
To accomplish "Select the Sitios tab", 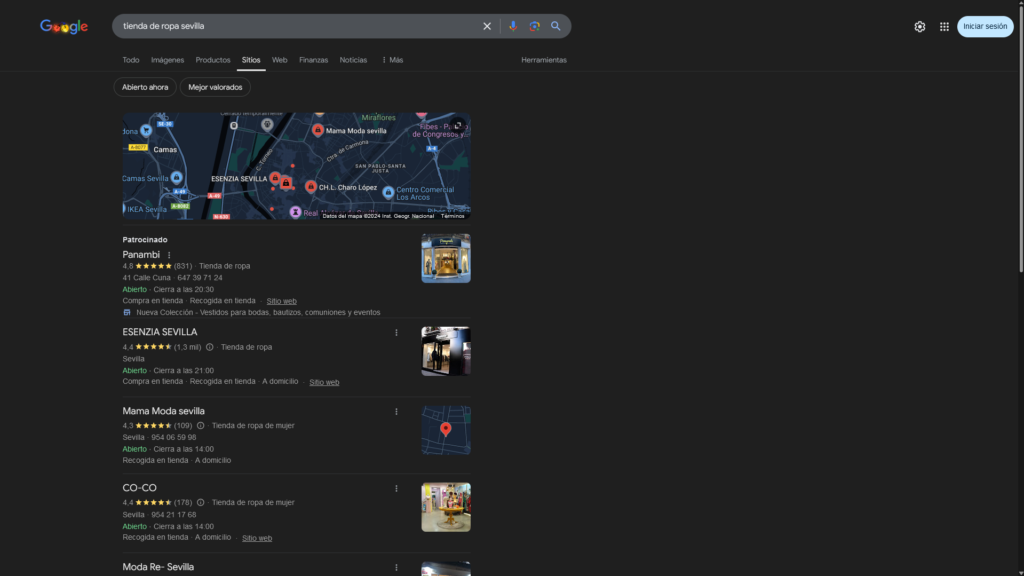I will pos(251,60).
